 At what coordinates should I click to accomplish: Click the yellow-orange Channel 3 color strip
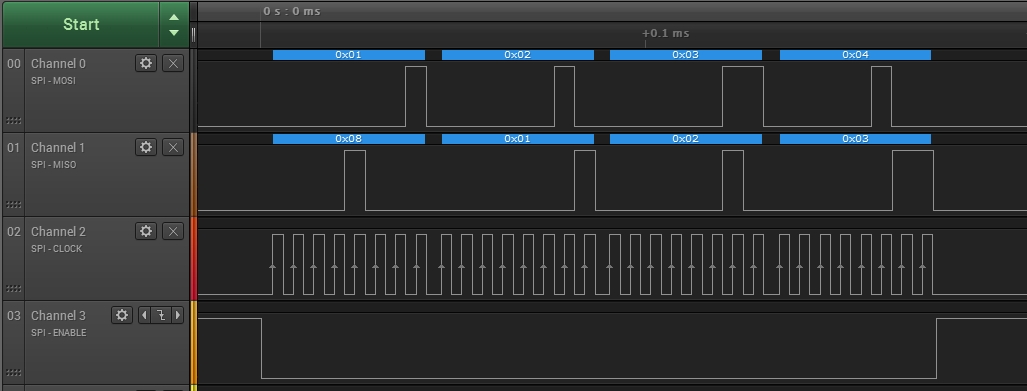tap(193, 342)
